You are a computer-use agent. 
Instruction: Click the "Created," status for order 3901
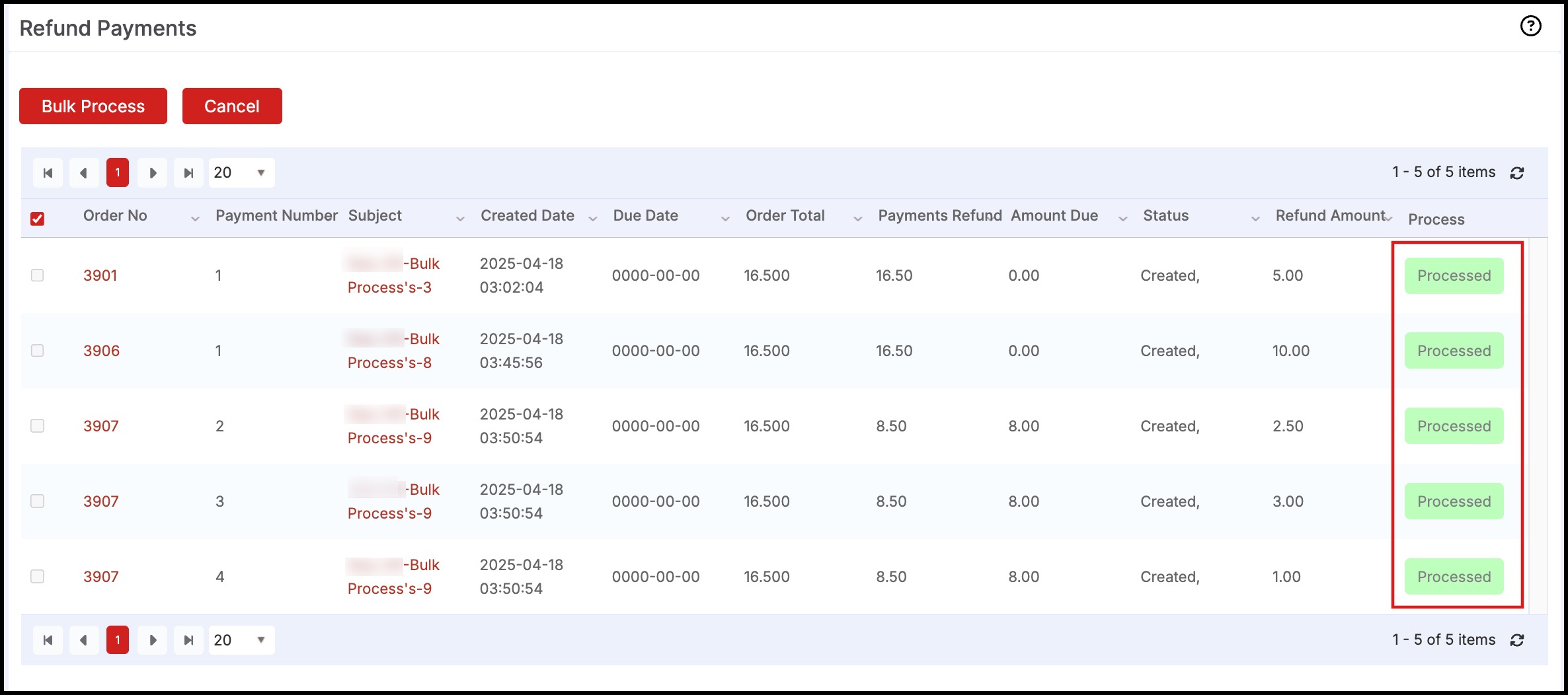click(x=1170, y=275)
